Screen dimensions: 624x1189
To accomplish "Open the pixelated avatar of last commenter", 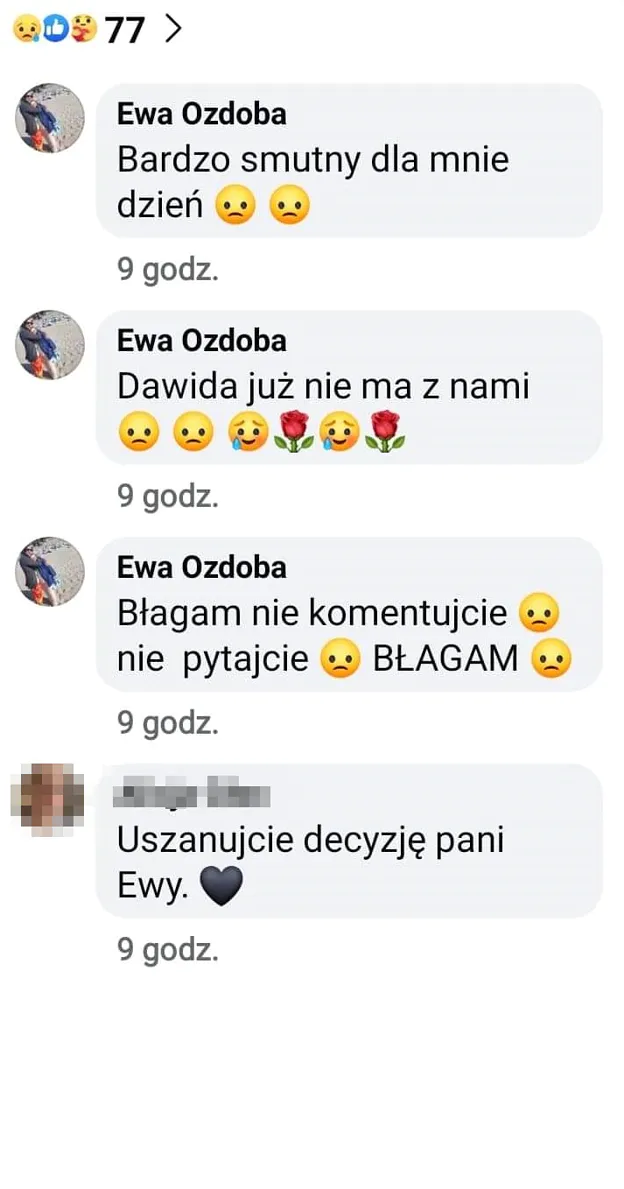I will pos(47,800).
